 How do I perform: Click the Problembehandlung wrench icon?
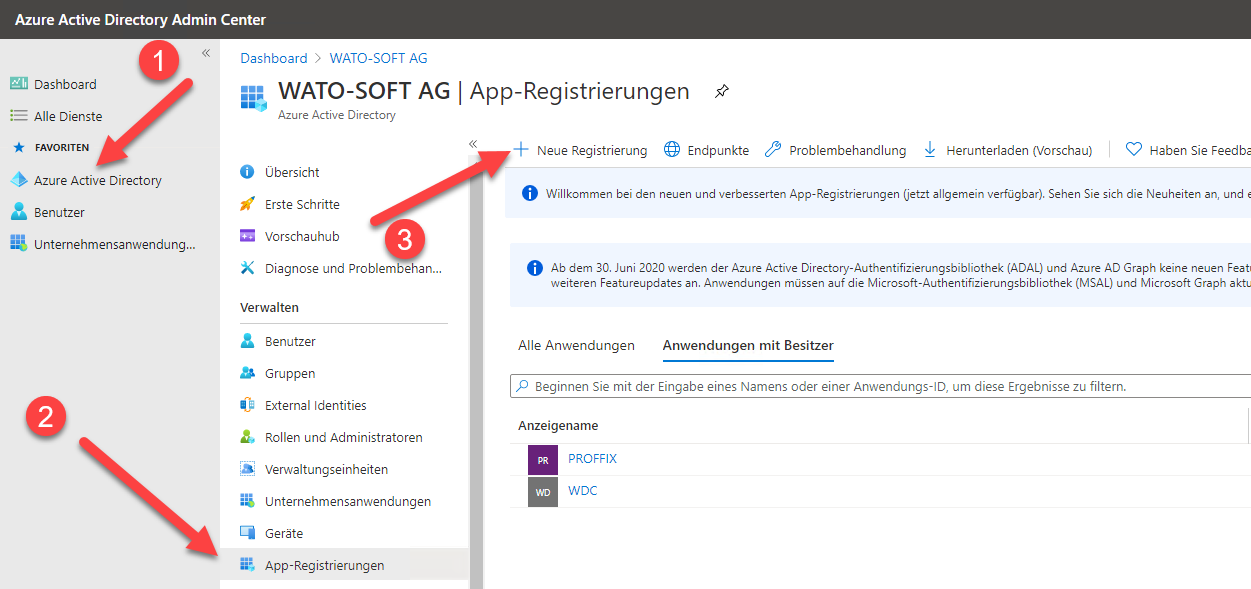[x=773, y=150]
